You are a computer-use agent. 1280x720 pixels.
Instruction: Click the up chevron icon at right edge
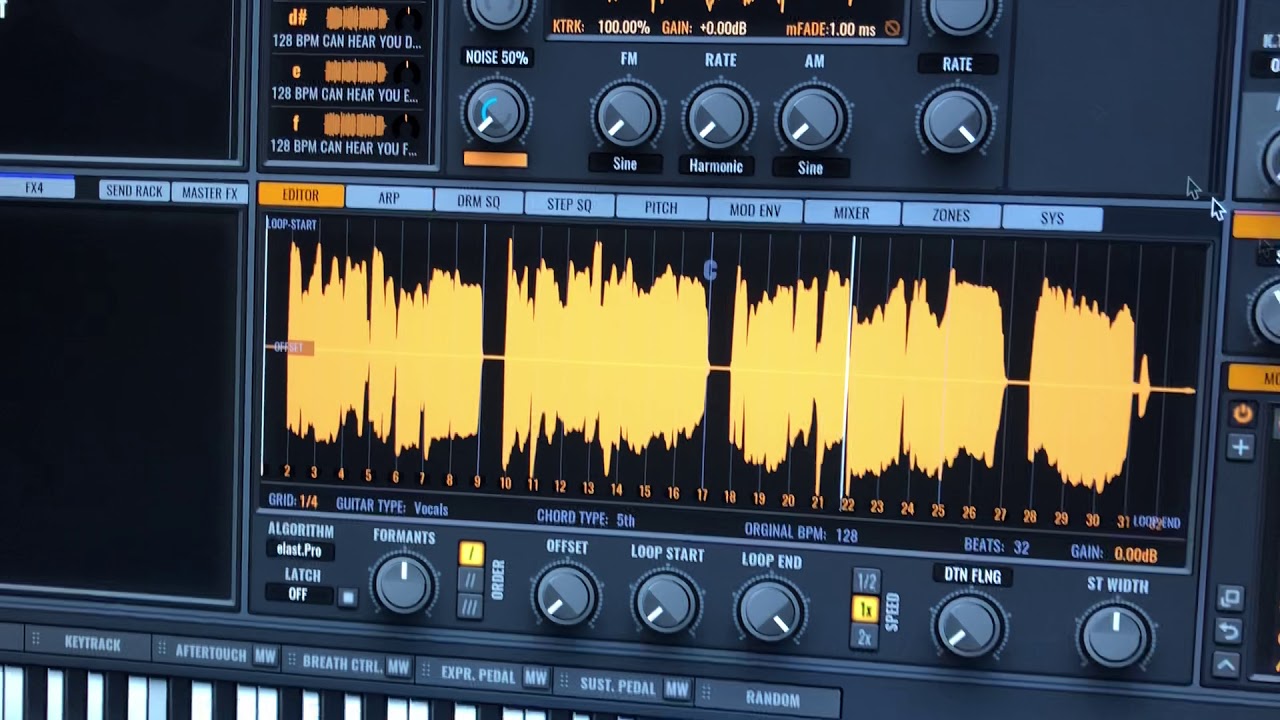(1227, 664)
